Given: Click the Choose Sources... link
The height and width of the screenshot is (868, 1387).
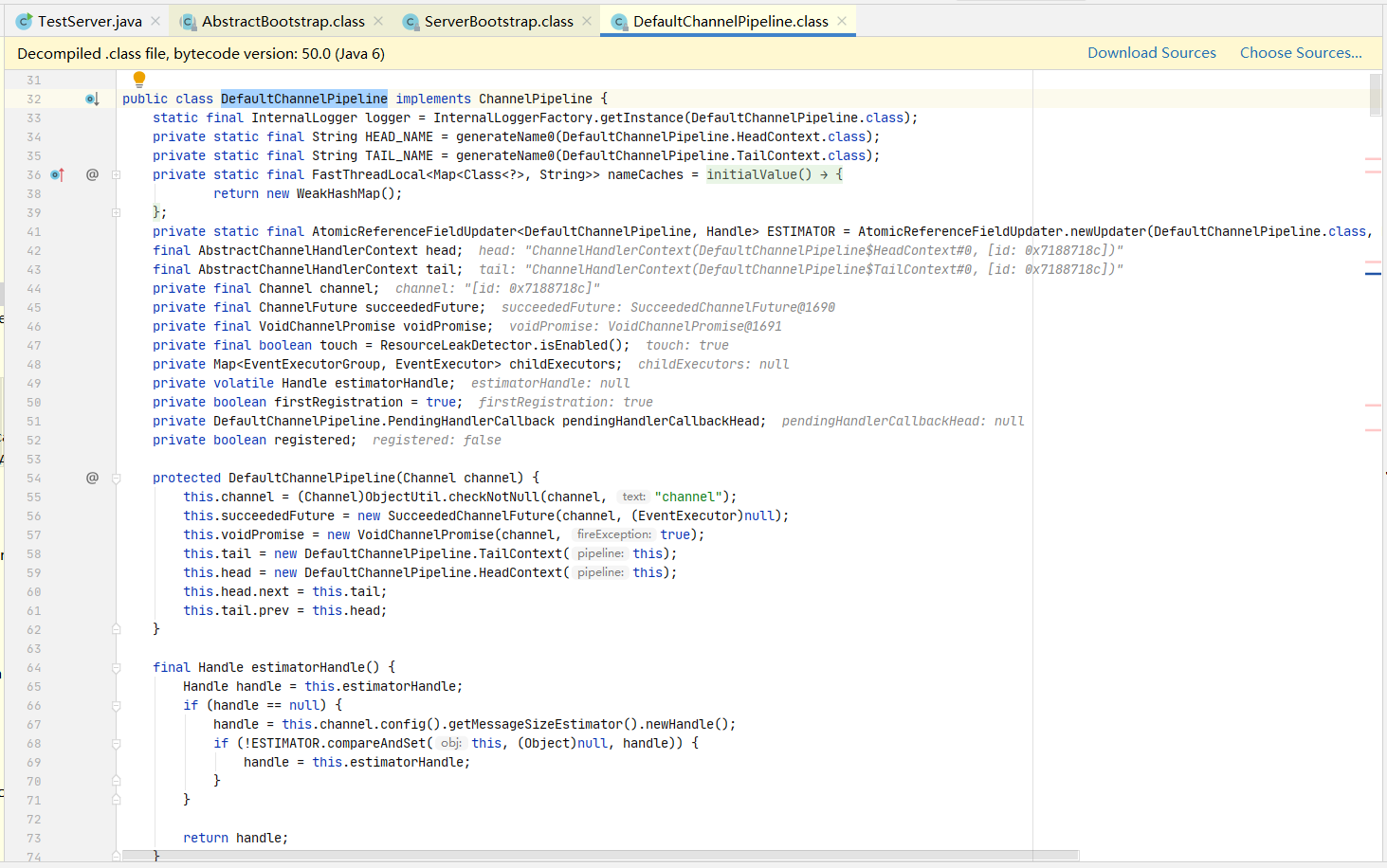Looking at the screenshot, I should point(1301,53).
